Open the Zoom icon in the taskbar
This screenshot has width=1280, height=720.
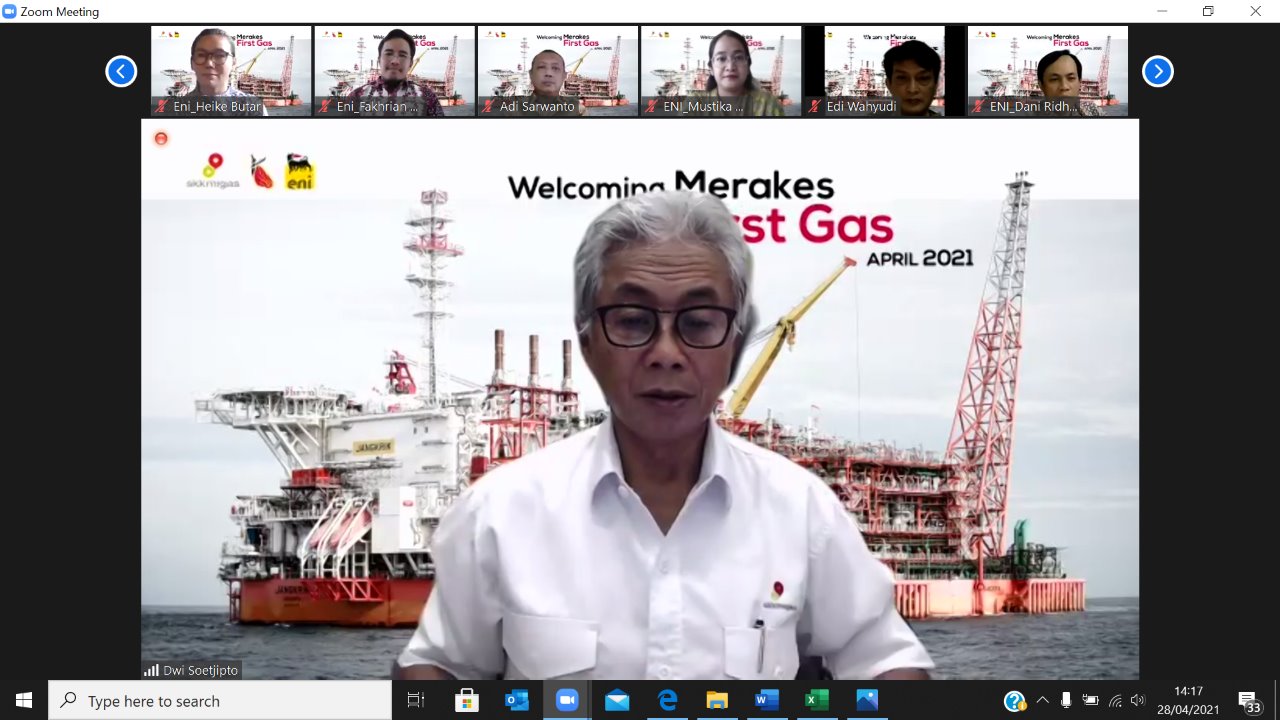[567, 700]
